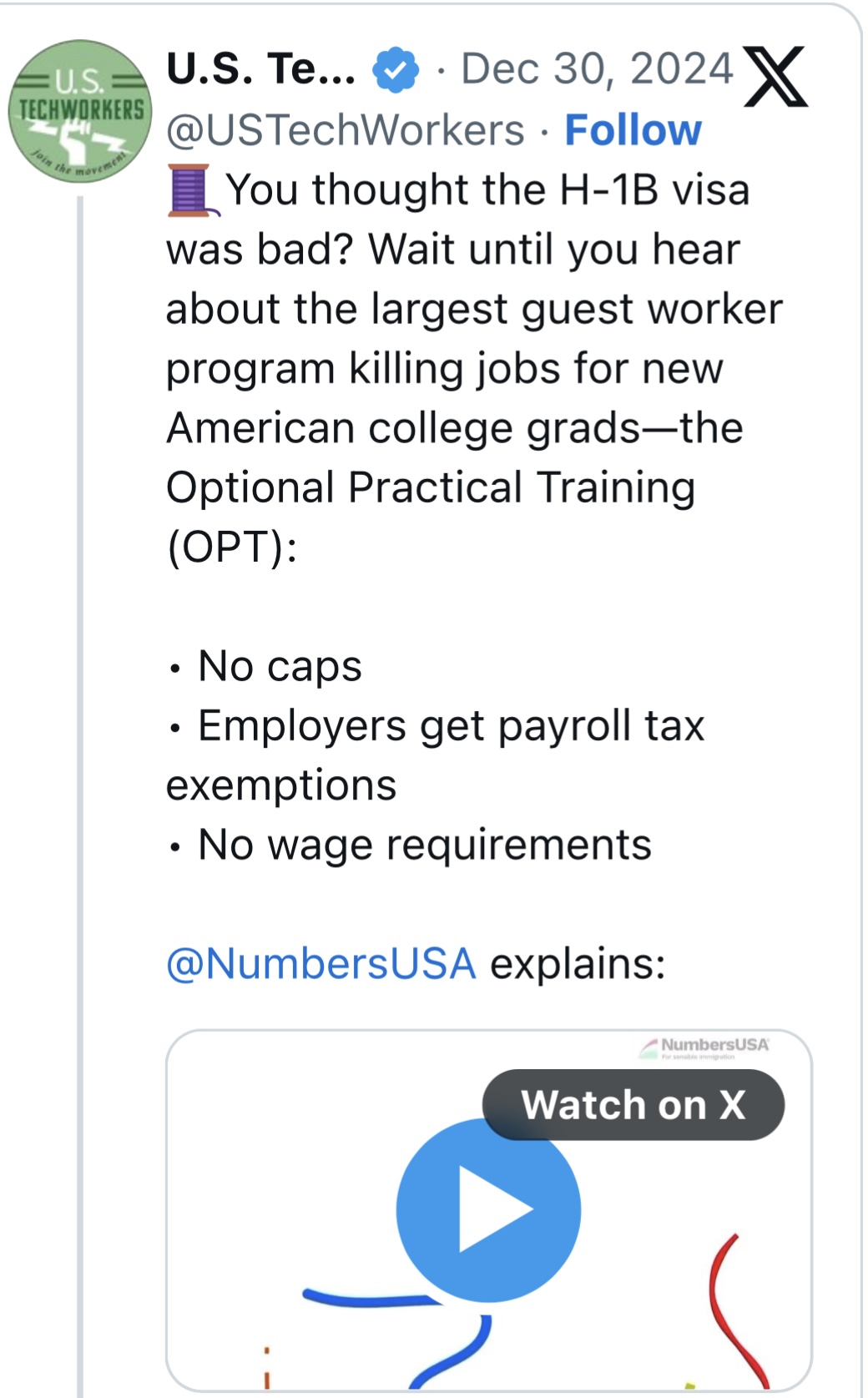
Task: Click the 'No caps' bullet text
Action: pos(280,666)
